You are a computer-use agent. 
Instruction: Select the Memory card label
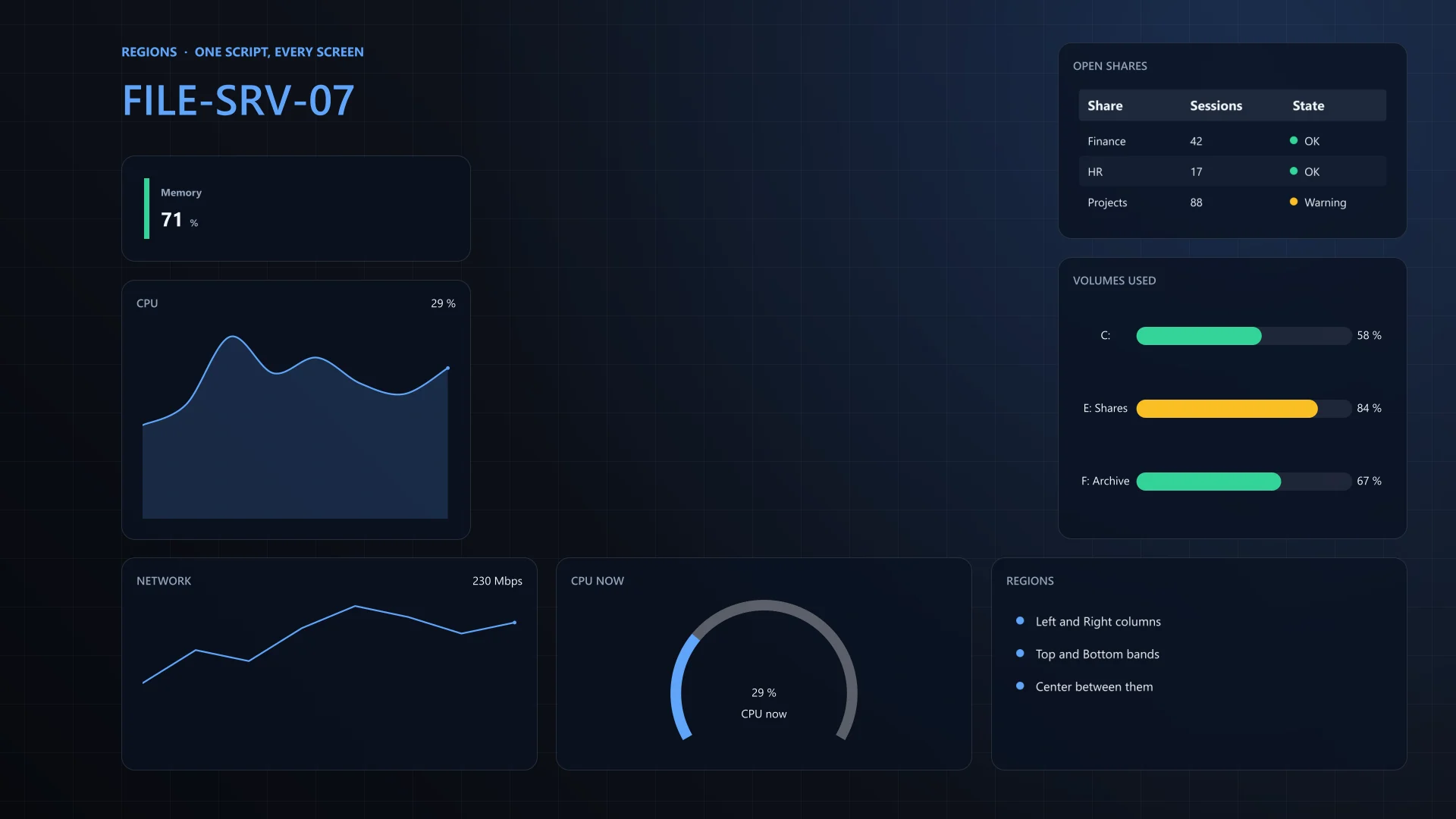(181, 193)
